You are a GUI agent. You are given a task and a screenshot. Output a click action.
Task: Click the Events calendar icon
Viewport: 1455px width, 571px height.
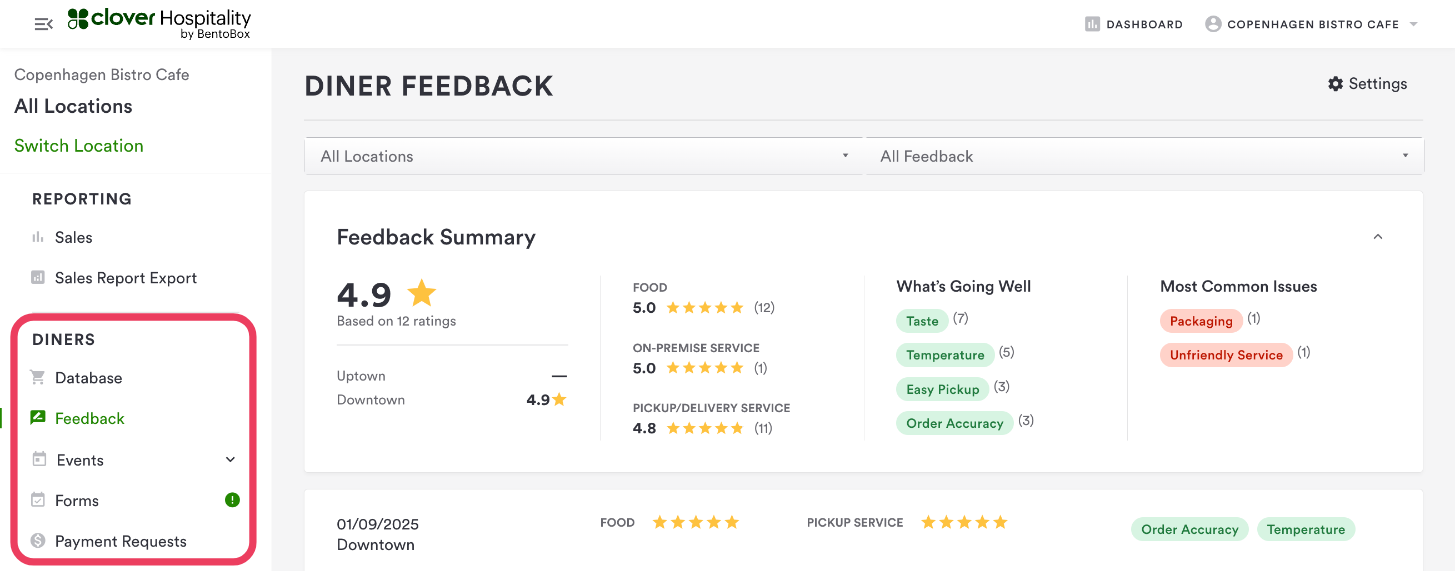pyautogui.click(x=38, y=460)
